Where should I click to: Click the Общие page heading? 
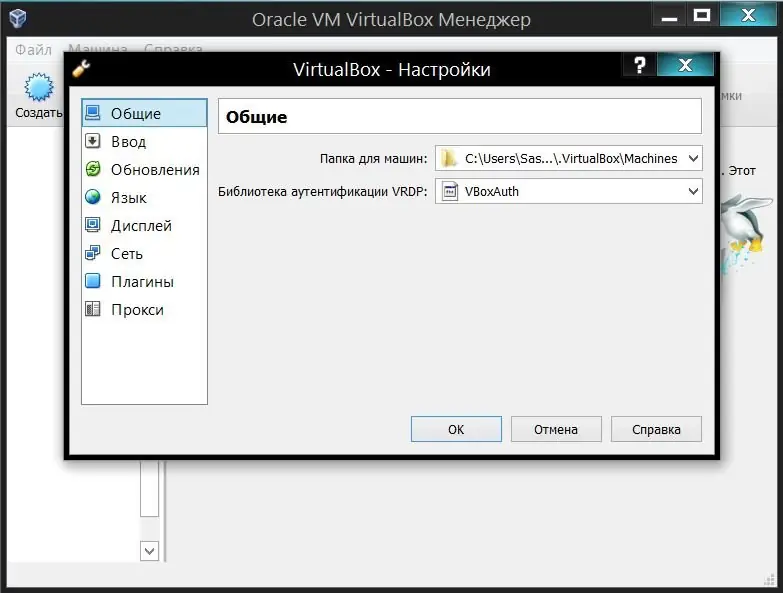coord(257,117)
